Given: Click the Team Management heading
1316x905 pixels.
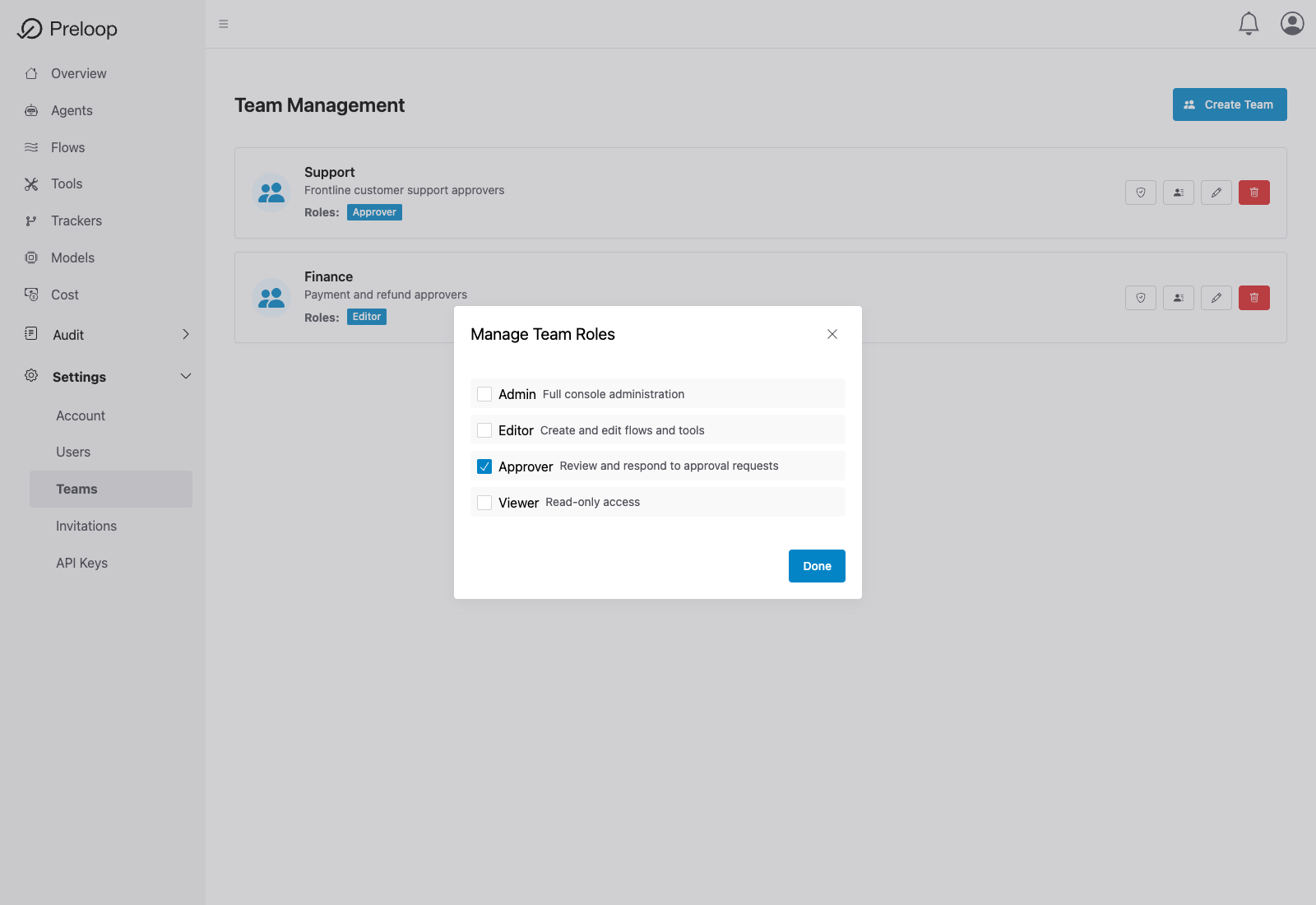Looking at the screenshot, I should [x=319, y=105].
